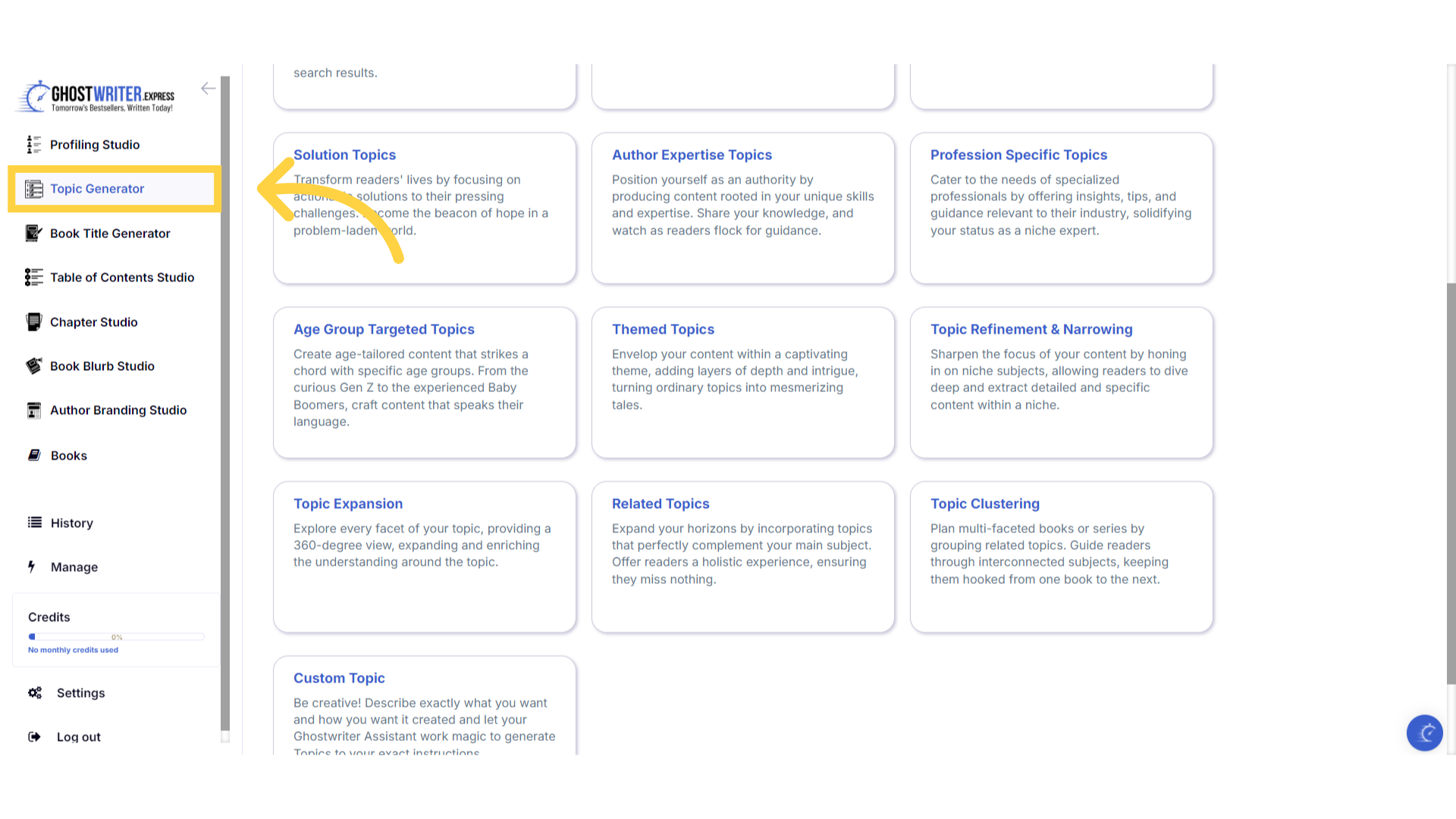Click the Profiling Studio sidebar icon
Viewport: 1456px width, 819px height.
(33, 145)
